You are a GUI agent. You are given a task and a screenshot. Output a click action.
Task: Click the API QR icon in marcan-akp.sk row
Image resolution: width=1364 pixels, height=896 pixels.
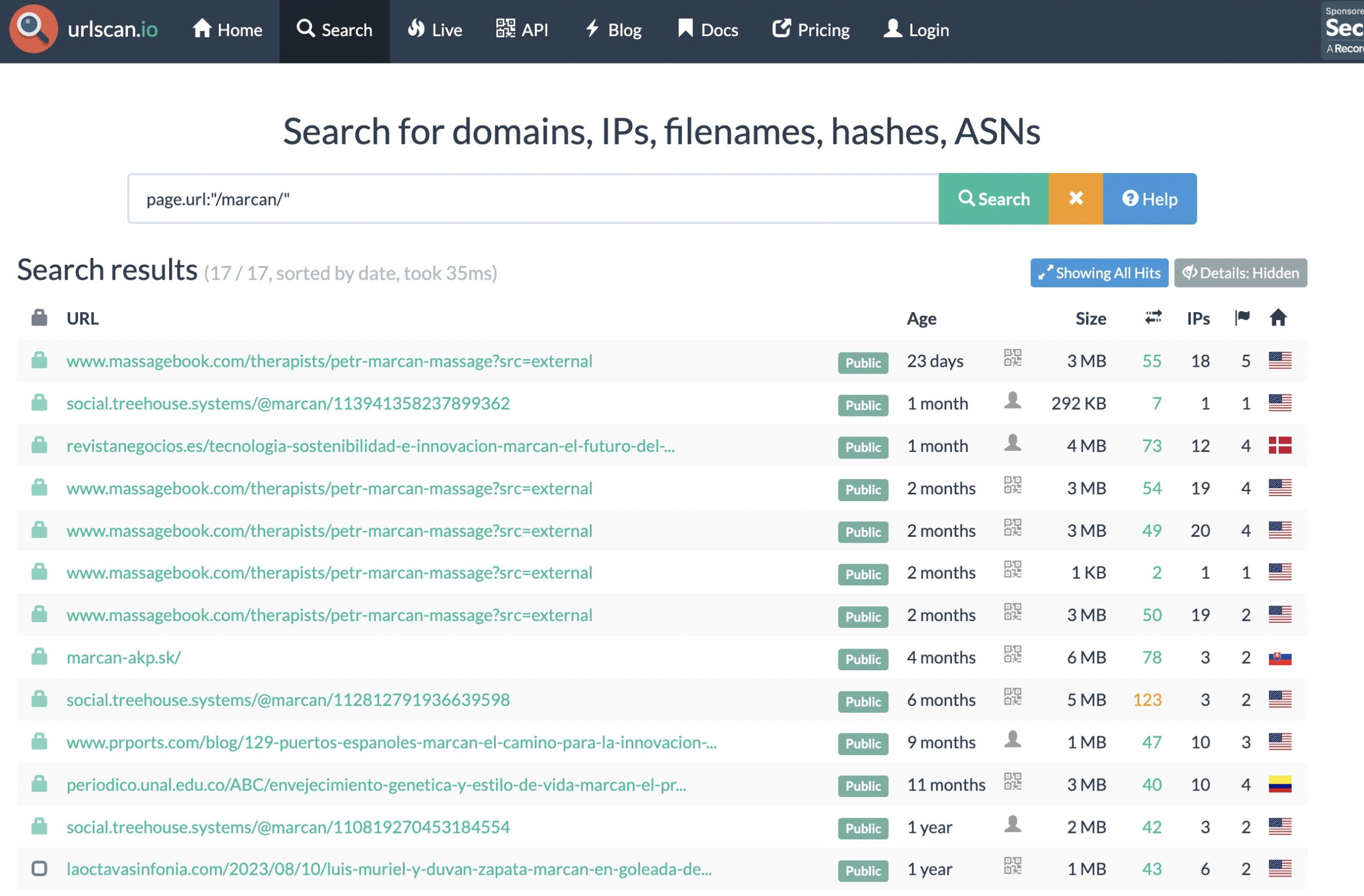coord(1013,655)
